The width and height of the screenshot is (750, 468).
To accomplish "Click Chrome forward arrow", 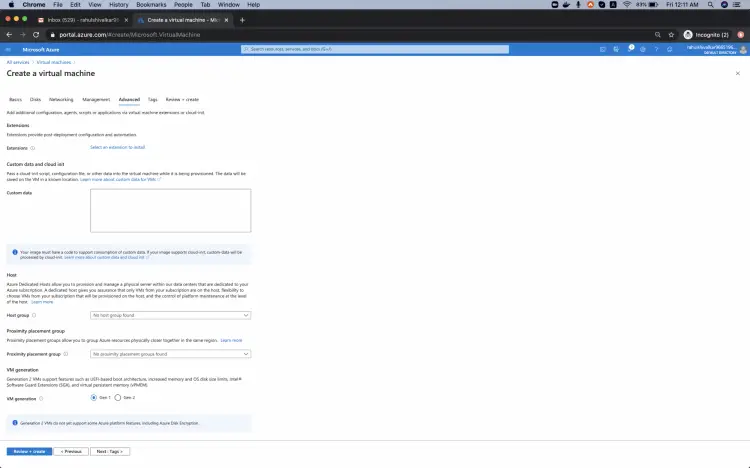I will click(x=22, y=34).
